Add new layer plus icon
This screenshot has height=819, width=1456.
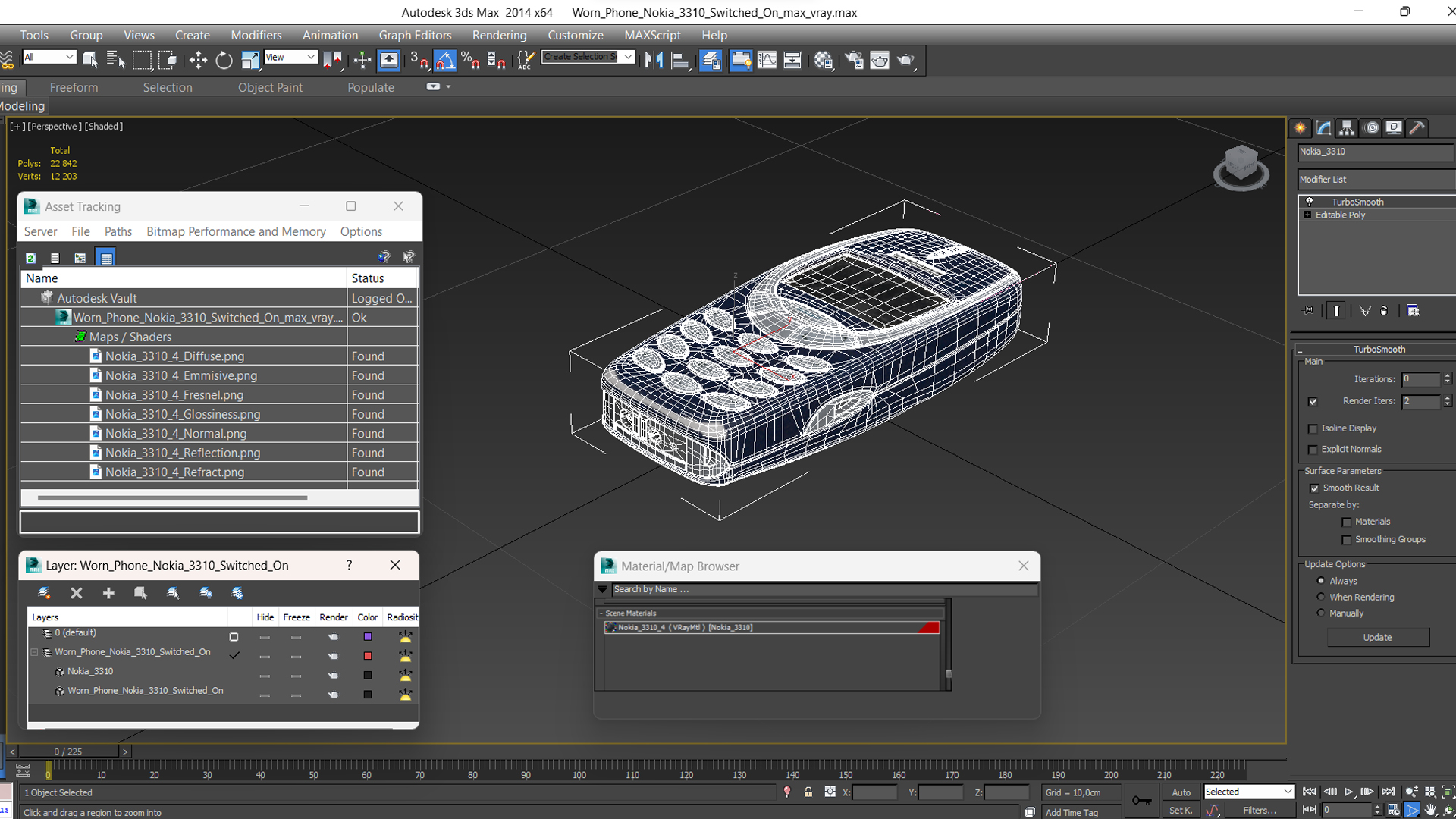coord(108,593)
